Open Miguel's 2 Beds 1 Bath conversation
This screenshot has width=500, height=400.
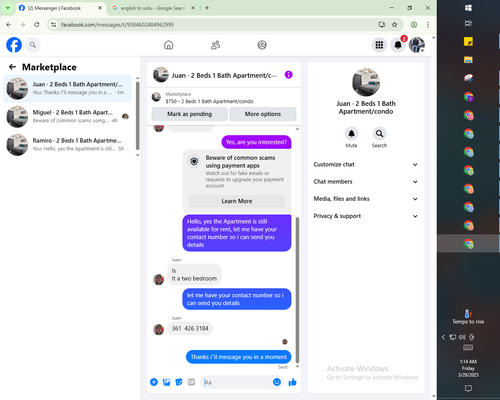coord(68,117)
